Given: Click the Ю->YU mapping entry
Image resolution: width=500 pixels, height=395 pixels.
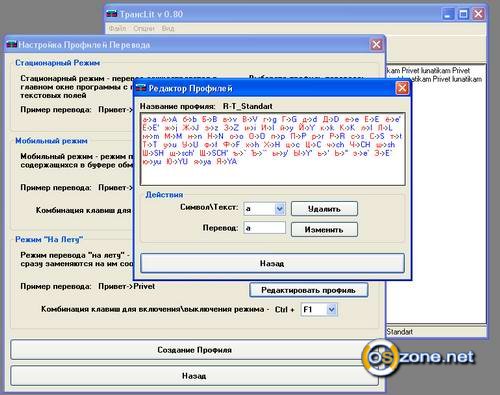Looking at the screenshot, I should (x=177, y=162).
